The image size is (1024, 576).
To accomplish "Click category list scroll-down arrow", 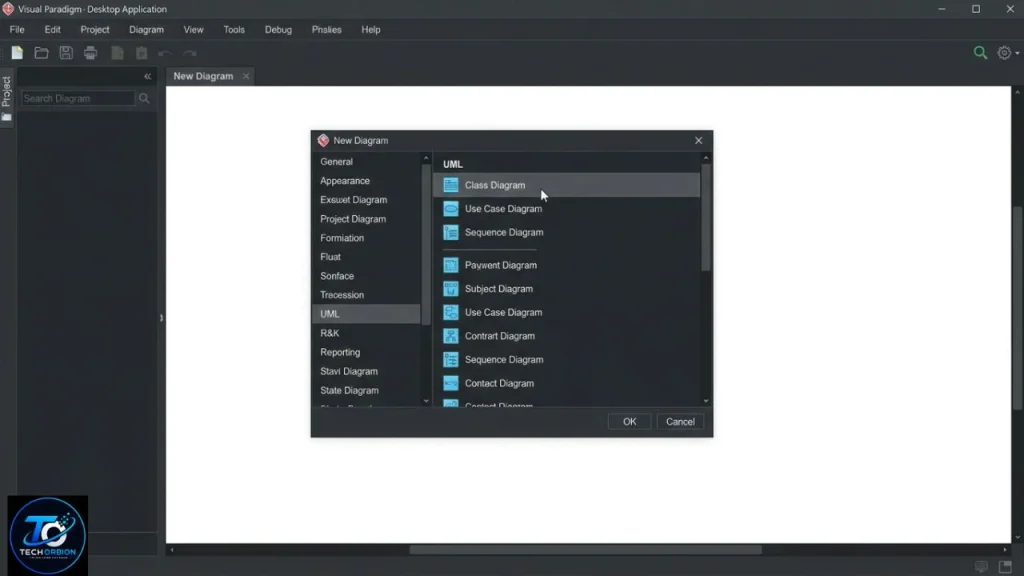I will 426,401.
